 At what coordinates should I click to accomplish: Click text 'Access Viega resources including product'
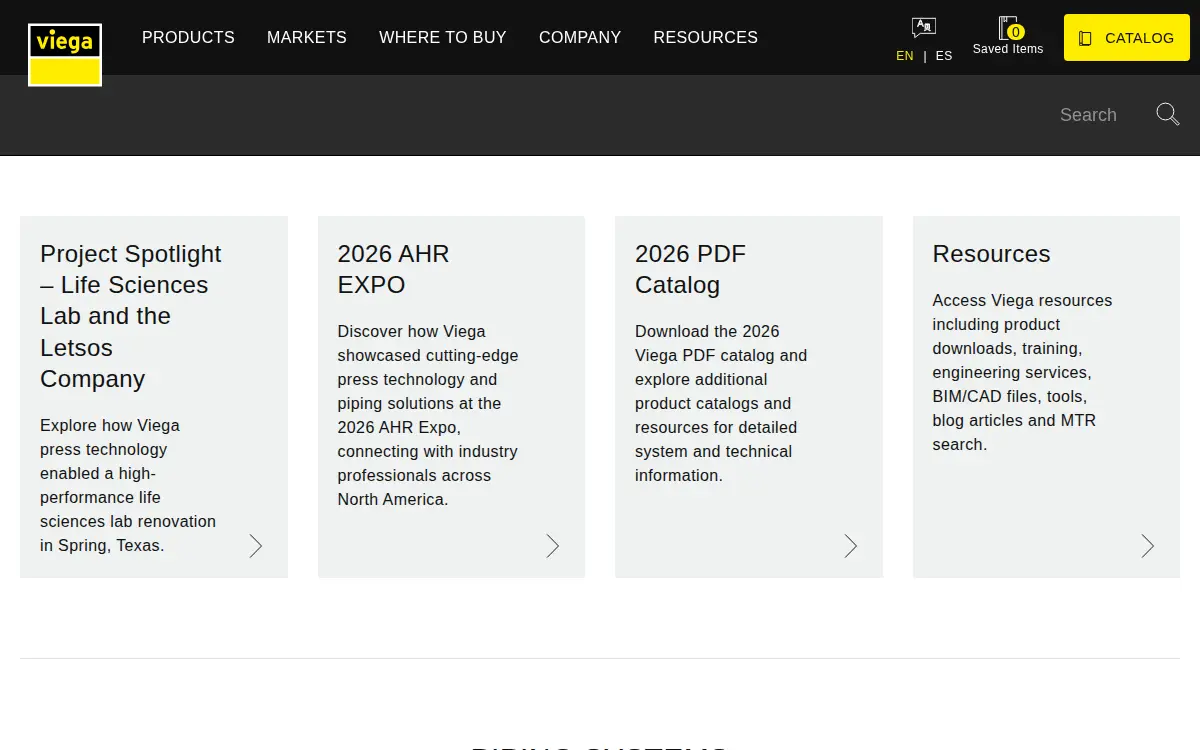pos(1022,312)
